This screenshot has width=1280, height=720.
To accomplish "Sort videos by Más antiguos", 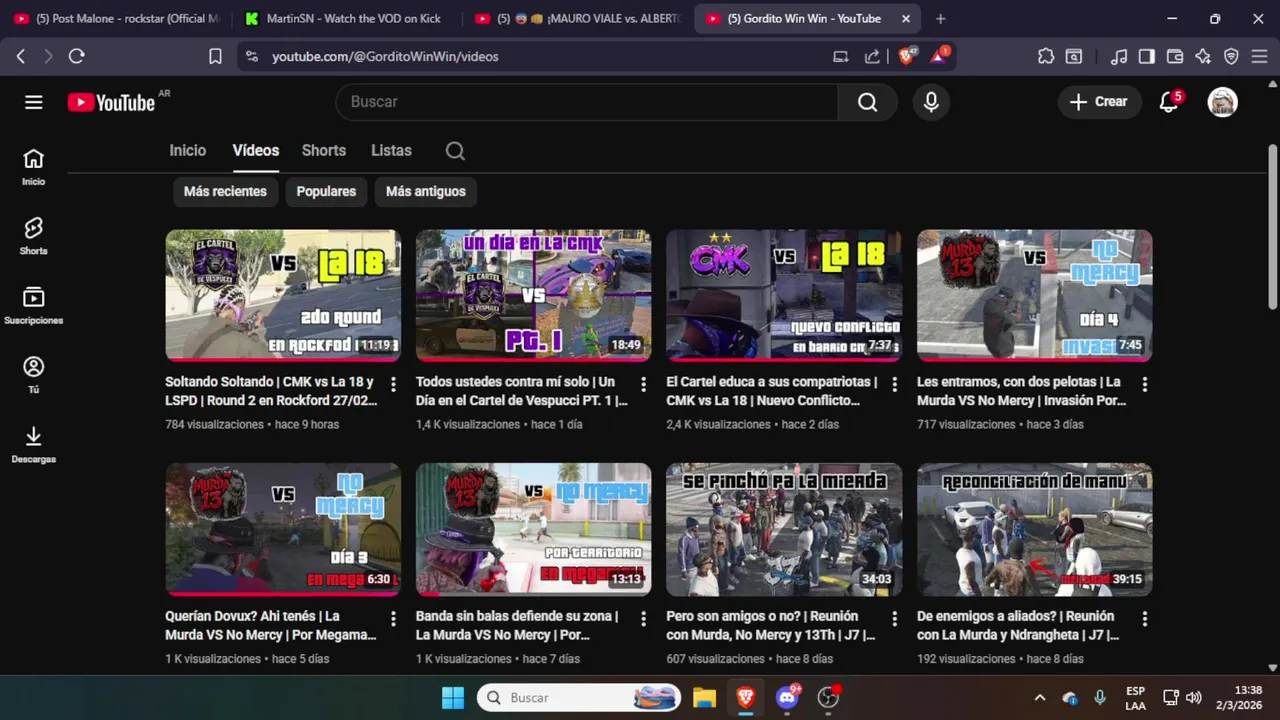I will 426,191.
